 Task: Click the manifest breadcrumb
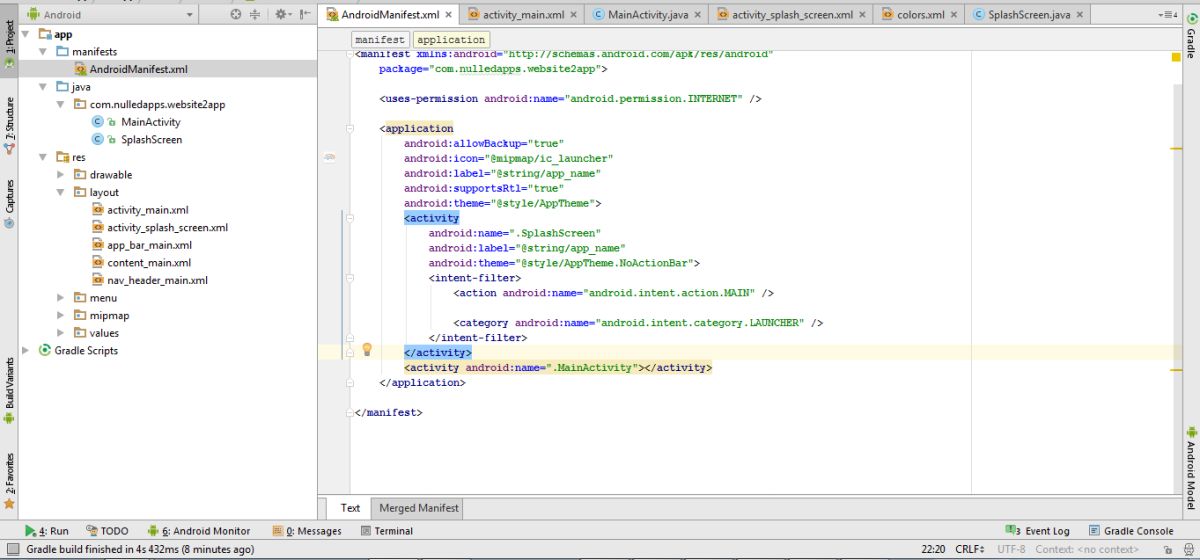click(380, 39)
